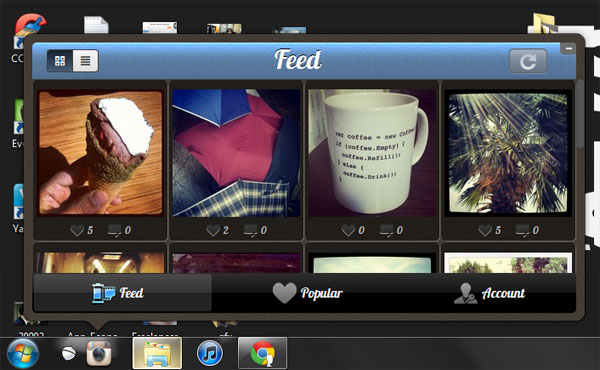Switch to grid view layout

pos(60,61)
